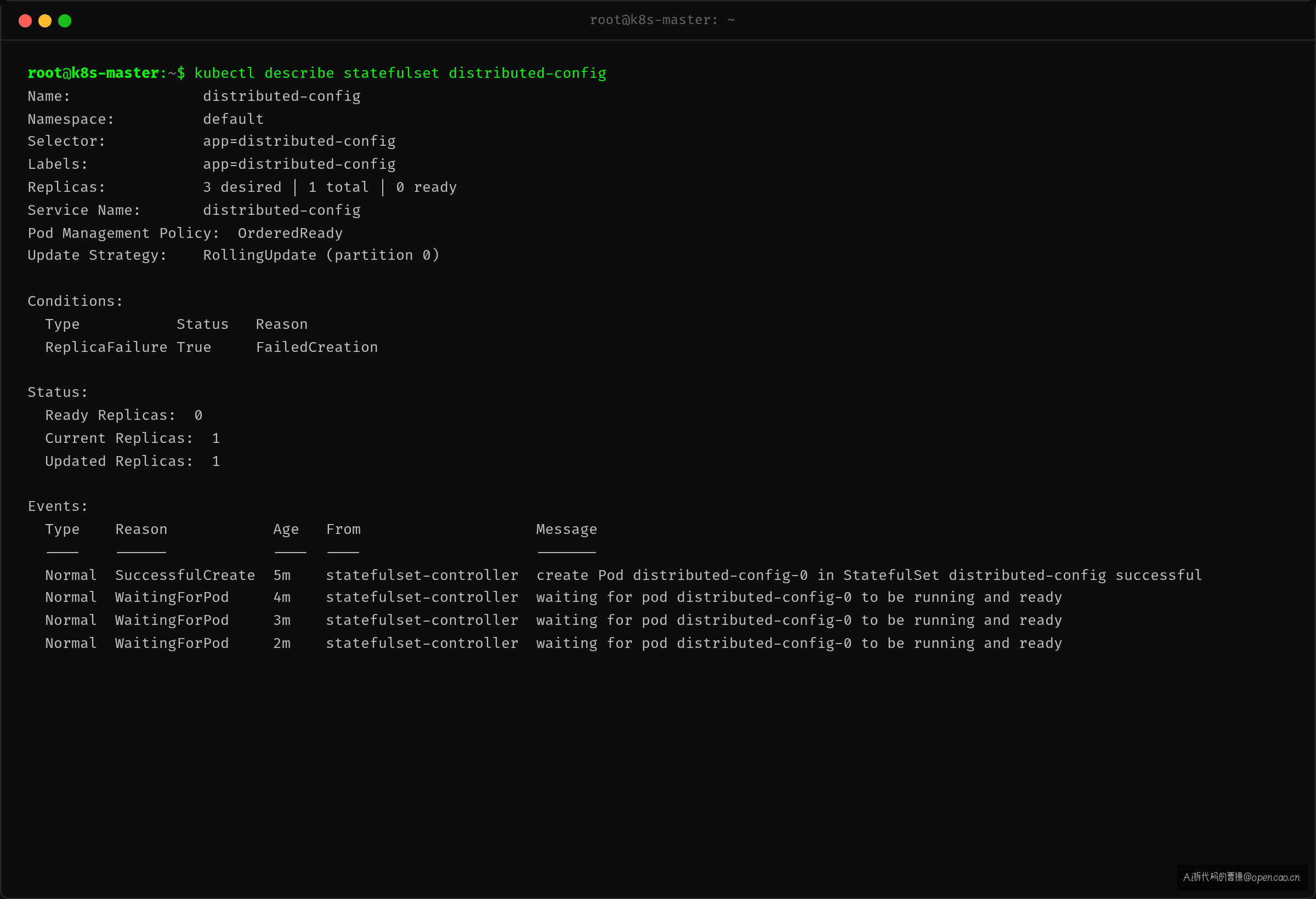Viewport: 1316px width, 899px height.
Task: Select the Name value distributed-config
Action: point(281,96)
